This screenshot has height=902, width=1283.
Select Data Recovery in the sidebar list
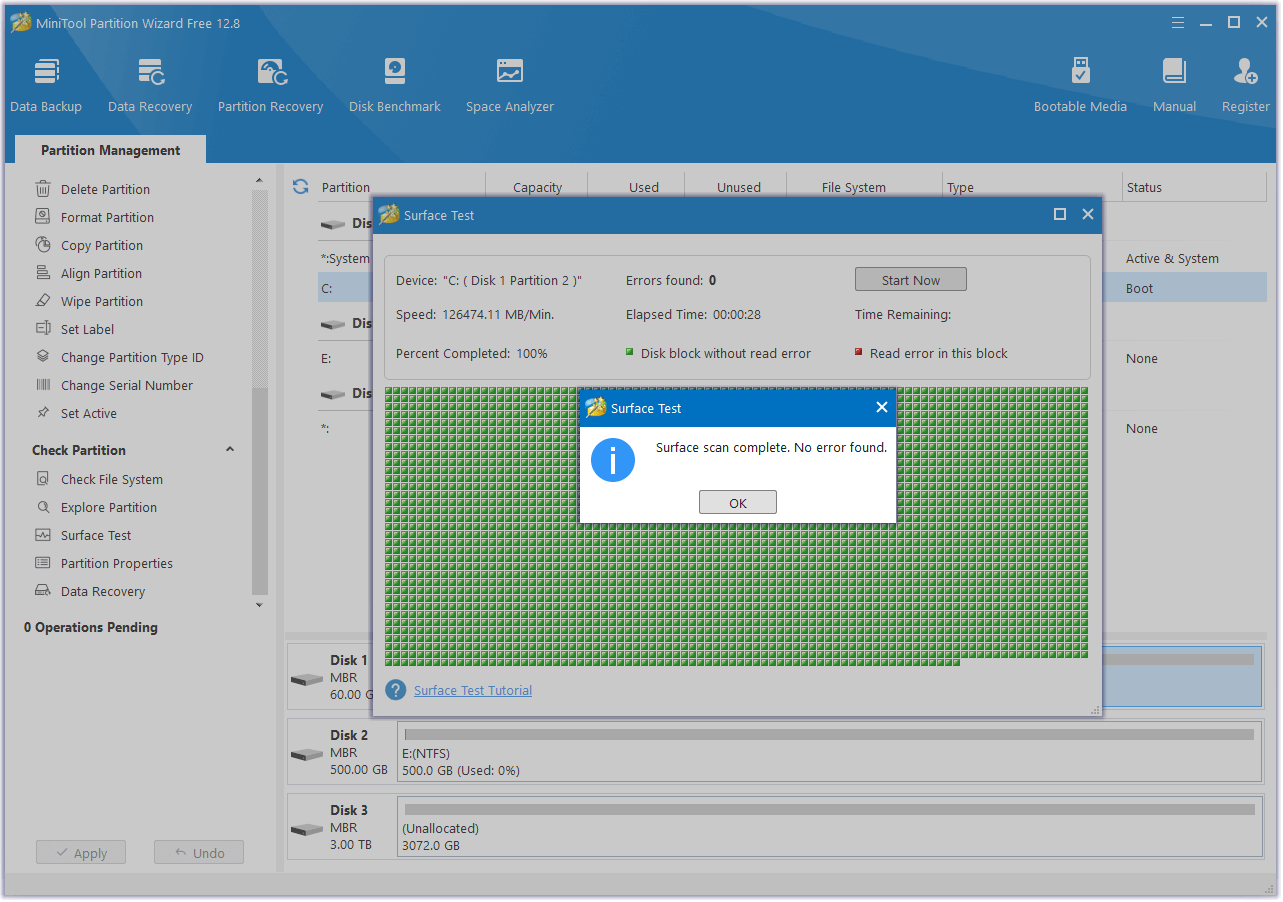pyautogui.click(x=102, y=591)
